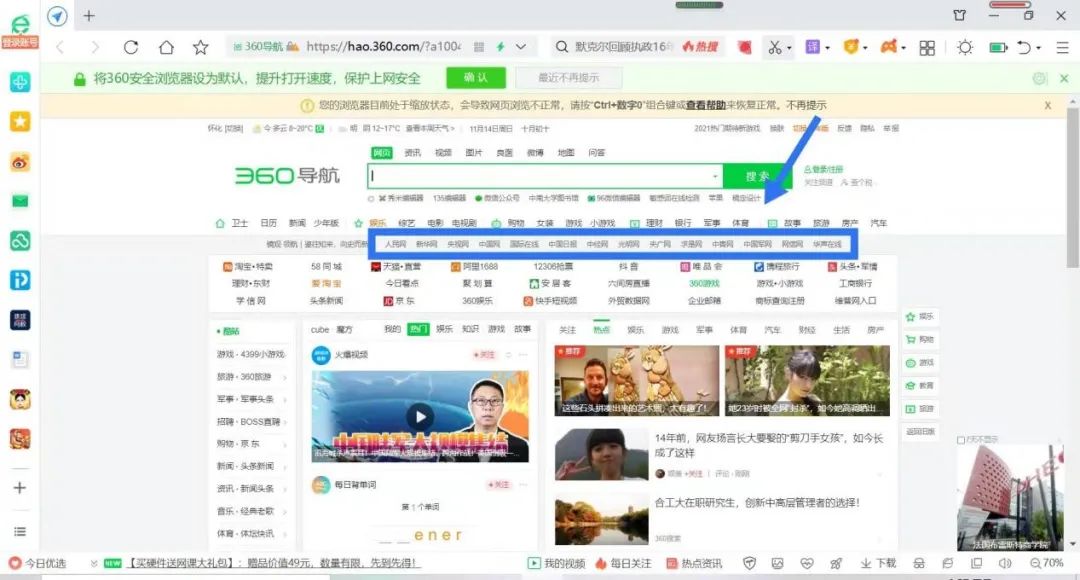
Task: Click the browser refresh icon
Action: (131, 47)
